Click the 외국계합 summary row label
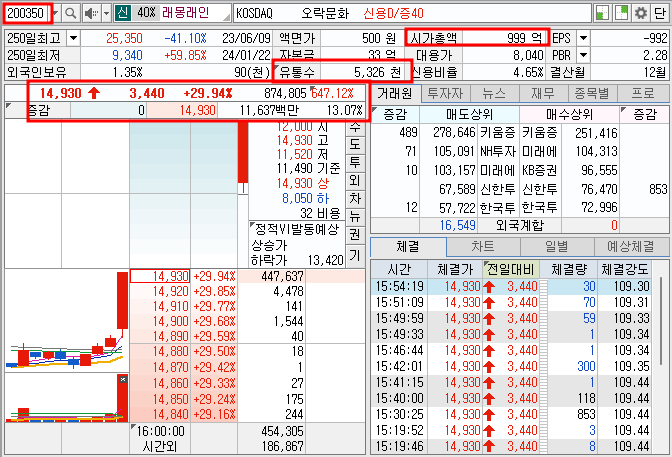The width and height of the screenshot is (672, 457). [519, 225]
